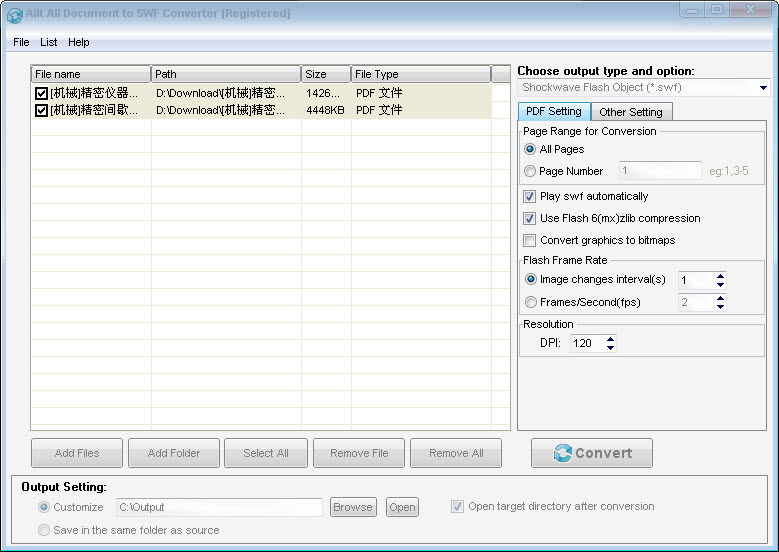The height and width of the screenshot is (552, 779).
Task: Click the app logo in title bar
Action: pyautogui.click(x=14, y=15)
